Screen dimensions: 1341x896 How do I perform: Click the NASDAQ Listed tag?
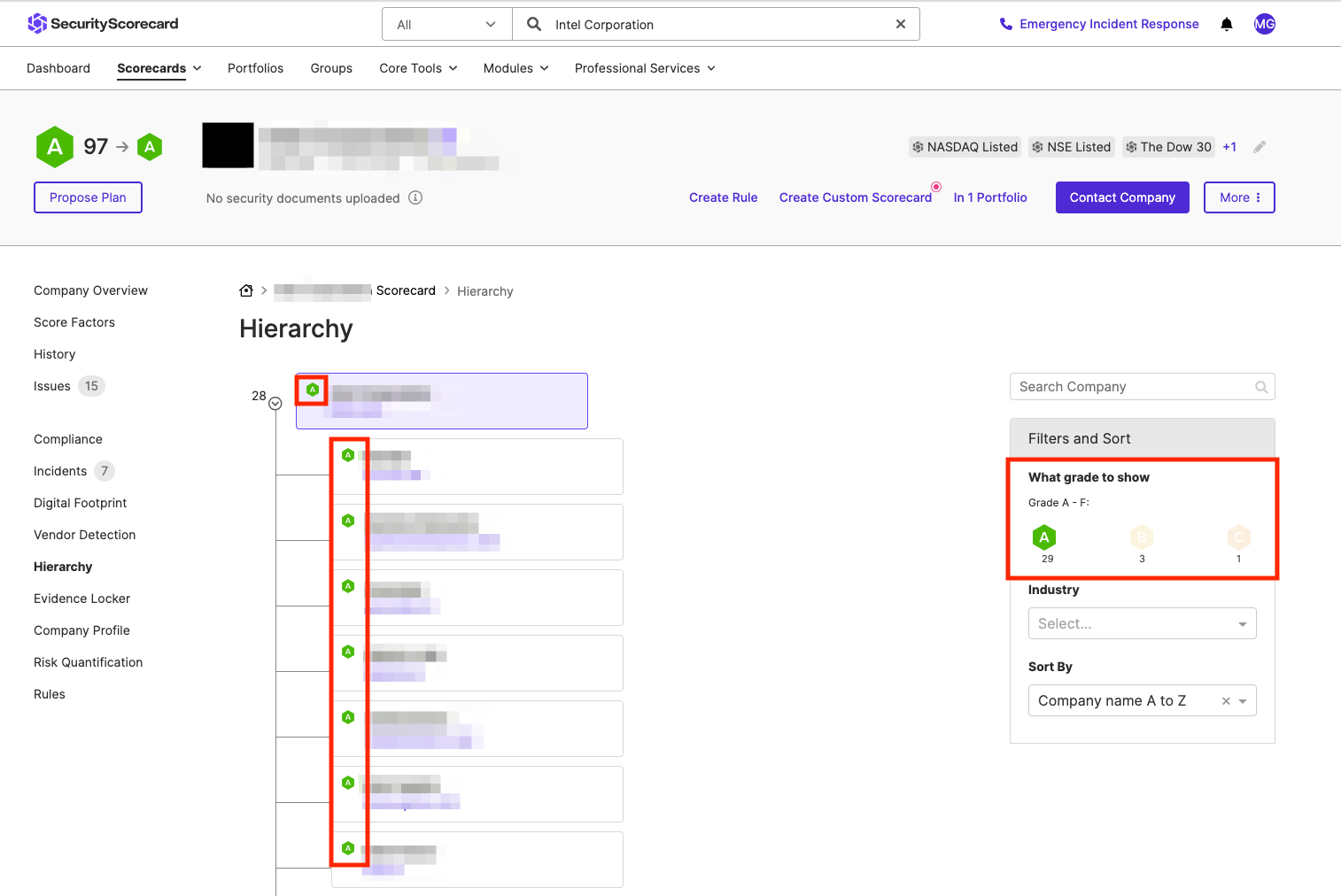965,147
